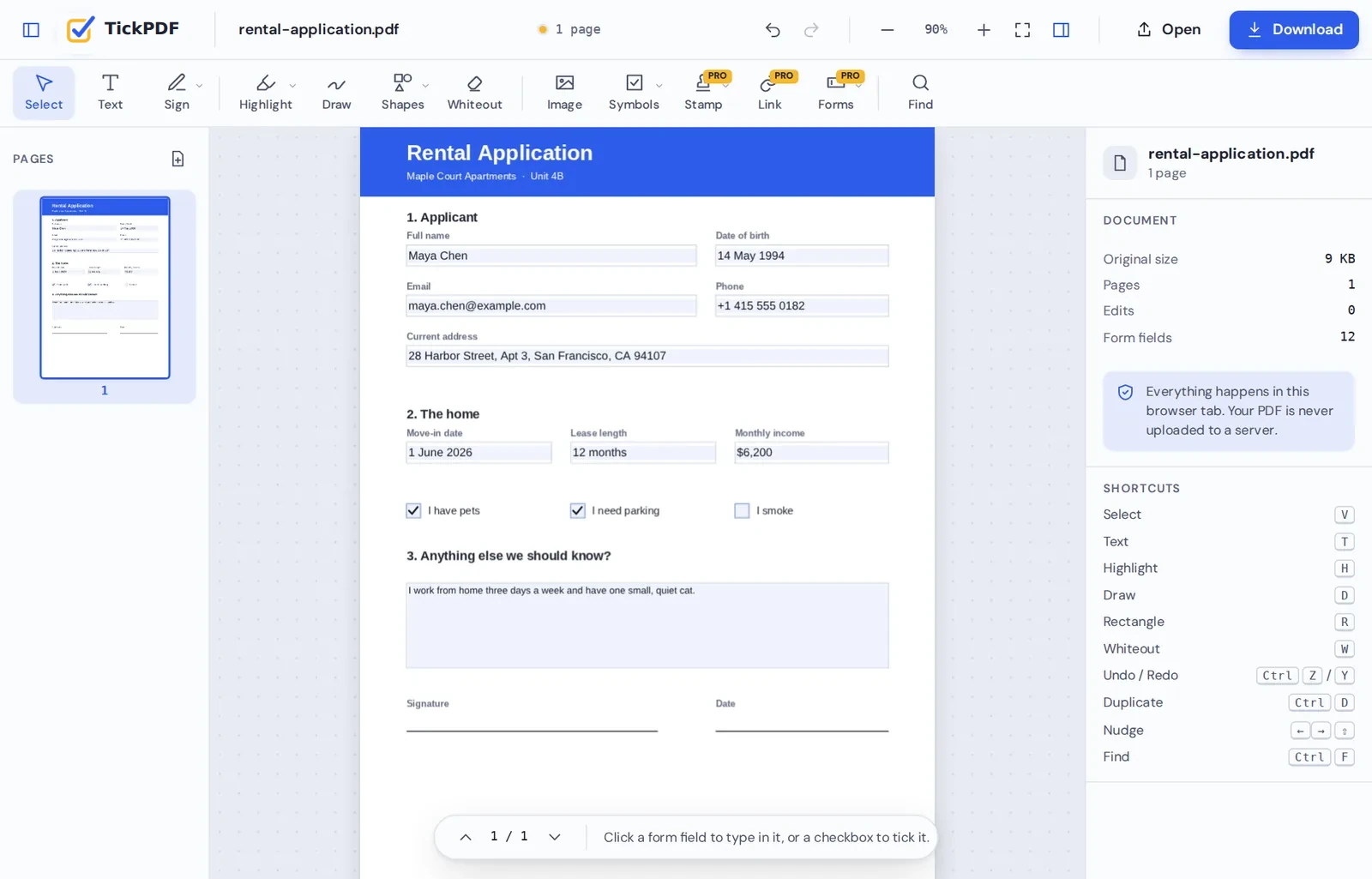
Task: Tick the "I smoke" checkbox
Action: point(742,510)
